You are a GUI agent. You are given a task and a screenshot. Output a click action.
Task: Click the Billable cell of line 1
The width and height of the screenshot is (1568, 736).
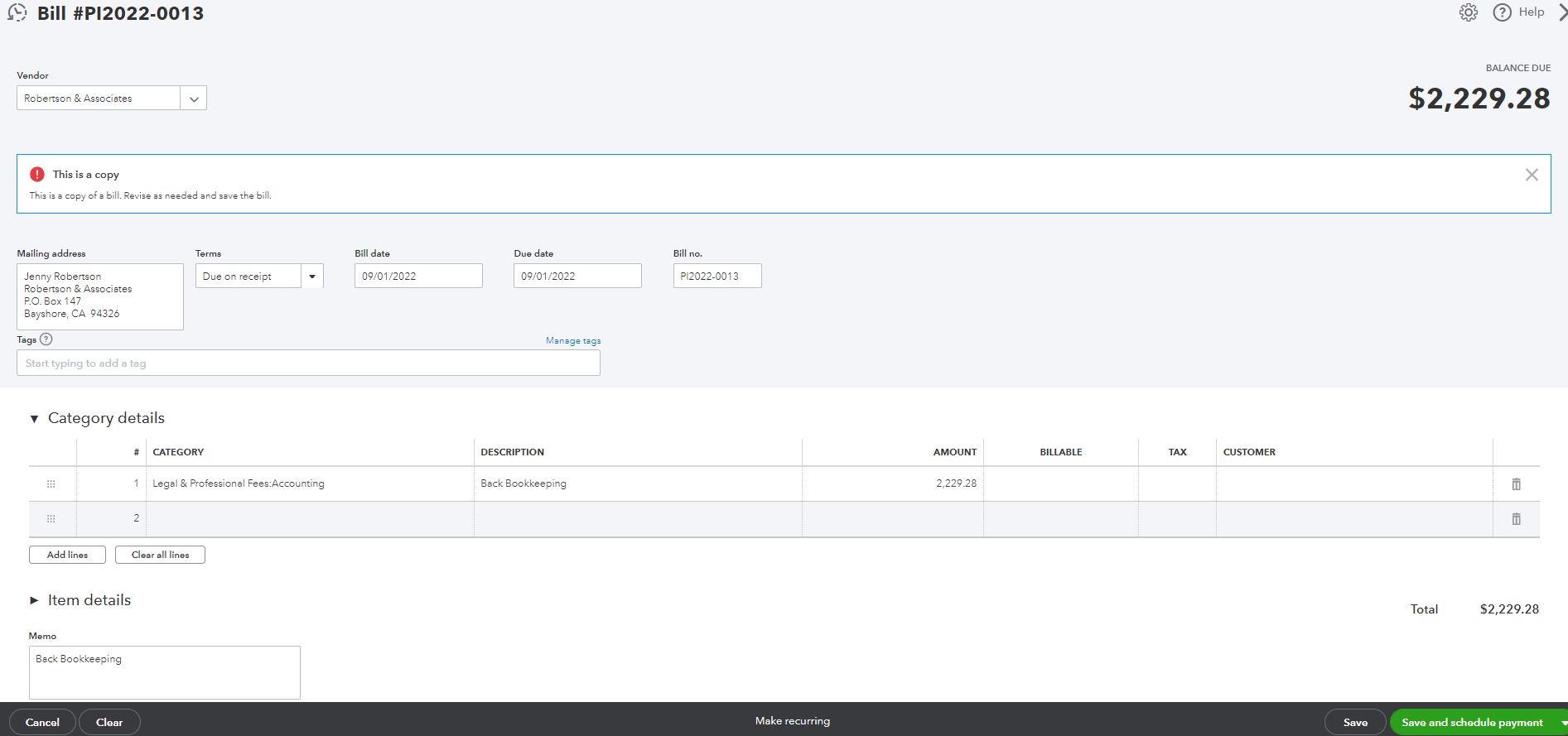pos(1061,483)
